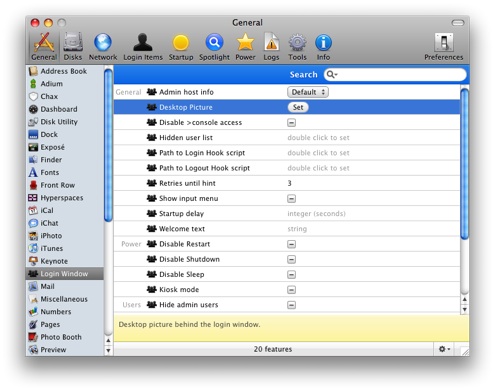
Task: Open the Startup toolbar section
Action: pos(181,47)
